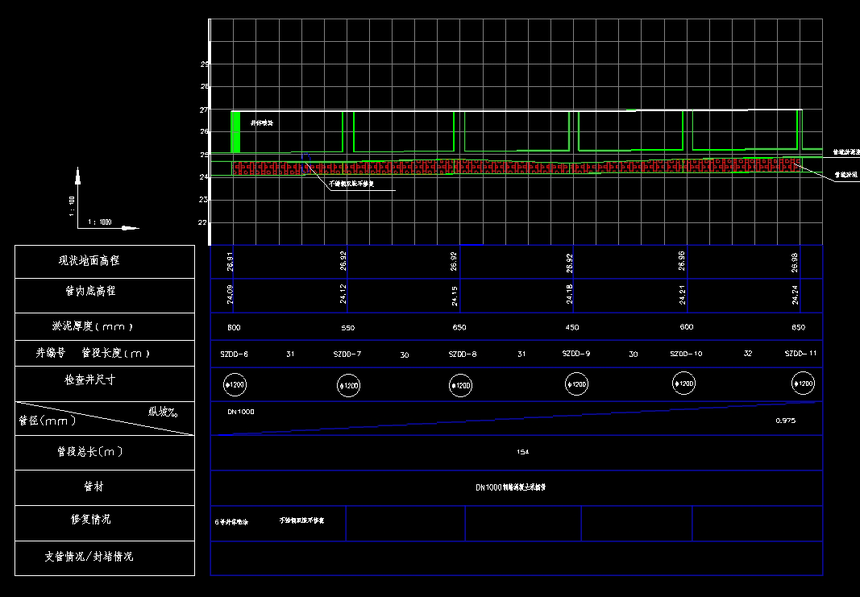Click the φ1200 circle under SZDD-6
Viewport: 860px width, 597px height.
click(235, 385)
